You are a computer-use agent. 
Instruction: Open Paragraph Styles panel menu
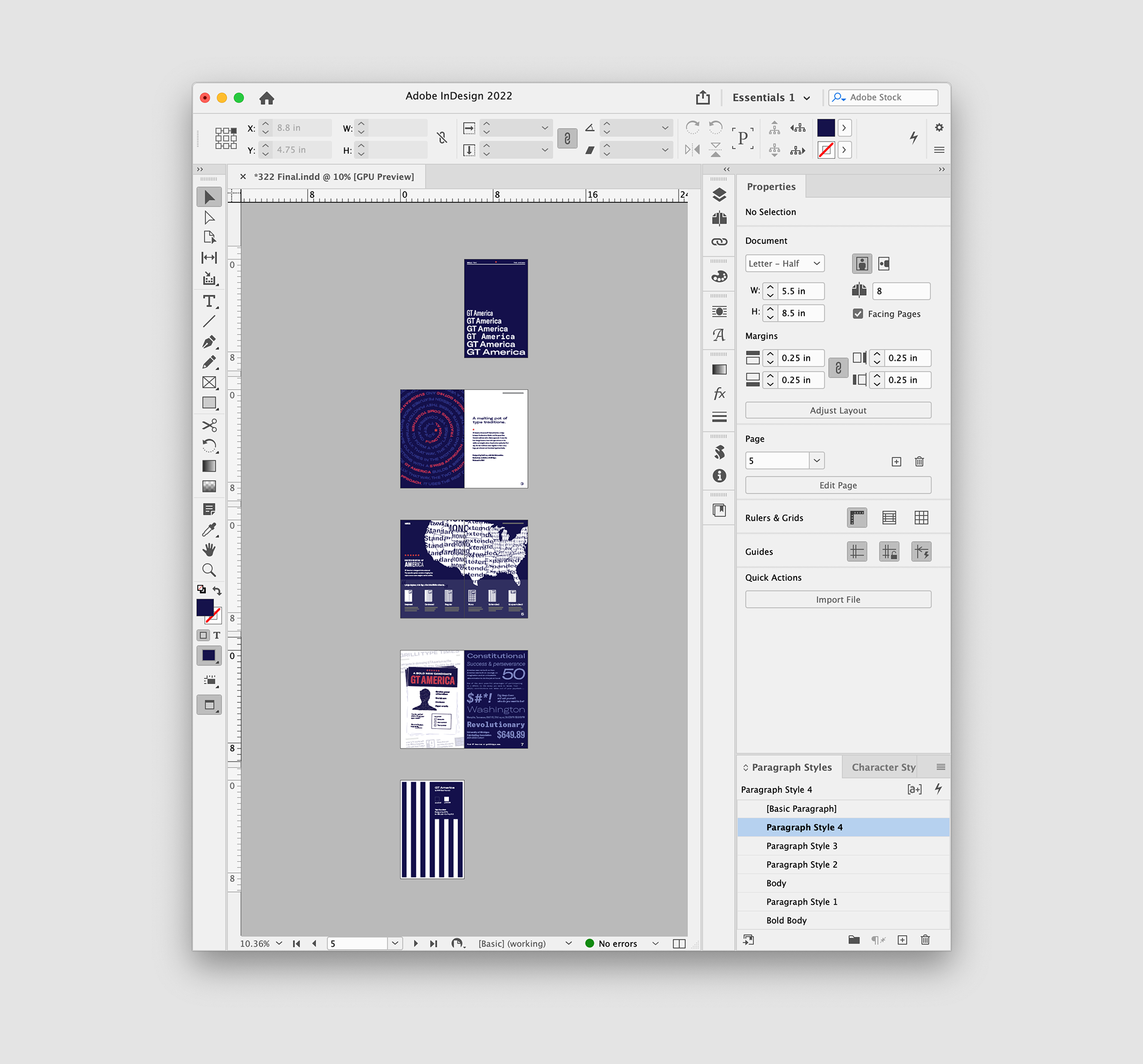(x=941, y=767)
